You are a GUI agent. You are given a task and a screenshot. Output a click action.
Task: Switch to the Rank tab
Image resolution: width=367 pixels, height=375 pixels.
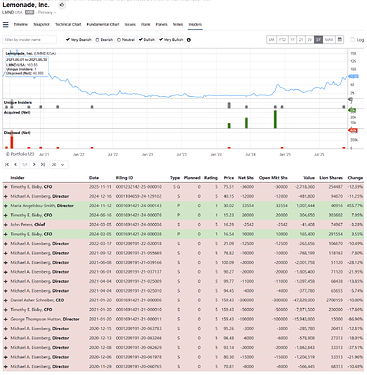click(x=146, y=24)
